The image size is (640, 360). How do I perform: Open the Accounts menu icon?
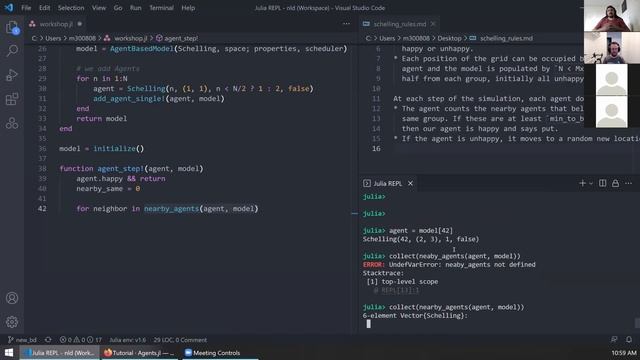click(x=12, y=298)
